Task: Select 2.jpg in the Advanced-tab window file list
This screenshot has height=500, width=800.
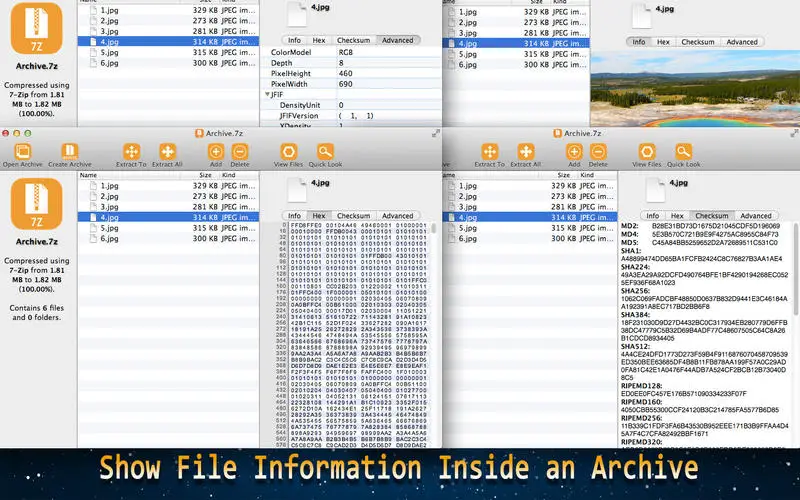Action: click(x=168, y=20)
